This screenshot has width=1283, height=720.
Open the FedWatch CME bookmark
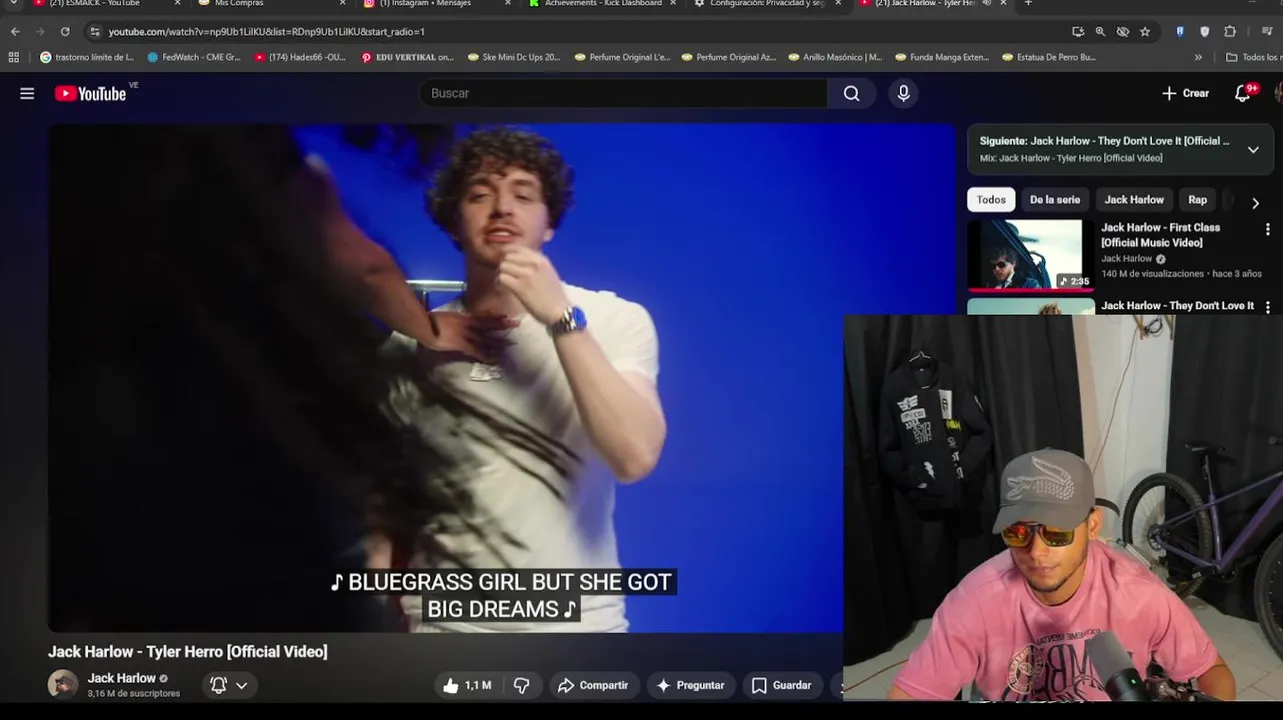pos(194,57)
